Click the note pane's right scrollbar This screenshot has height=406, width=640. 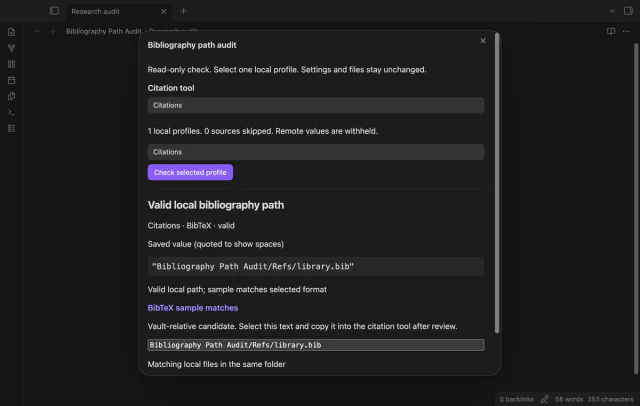pos(636,208)
